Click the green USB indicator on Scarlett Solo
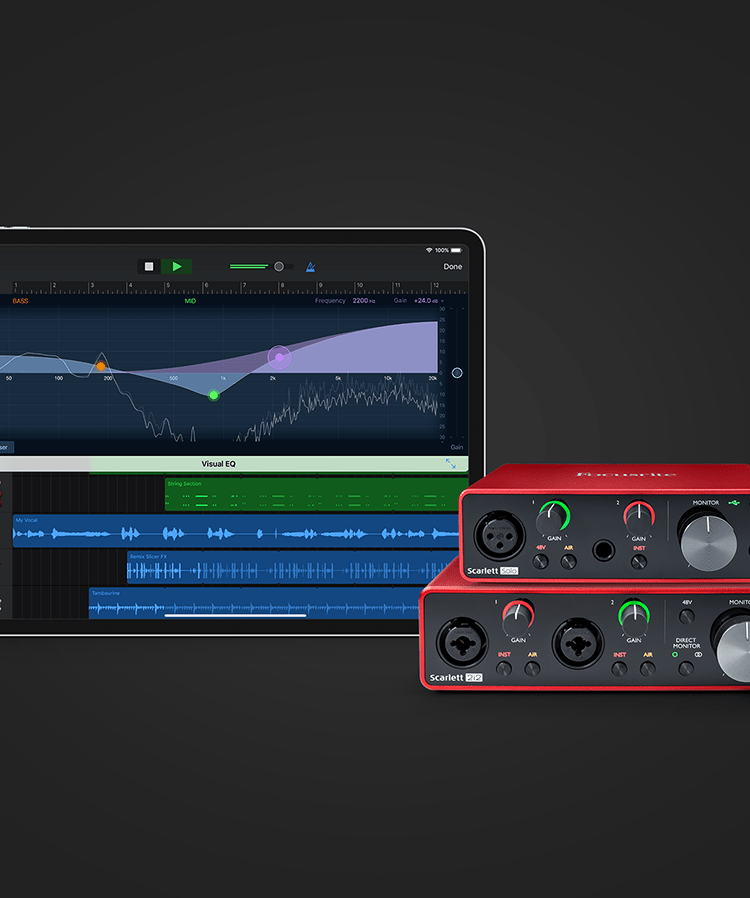This screenshot has width=750, height=898. pos(734,503)
